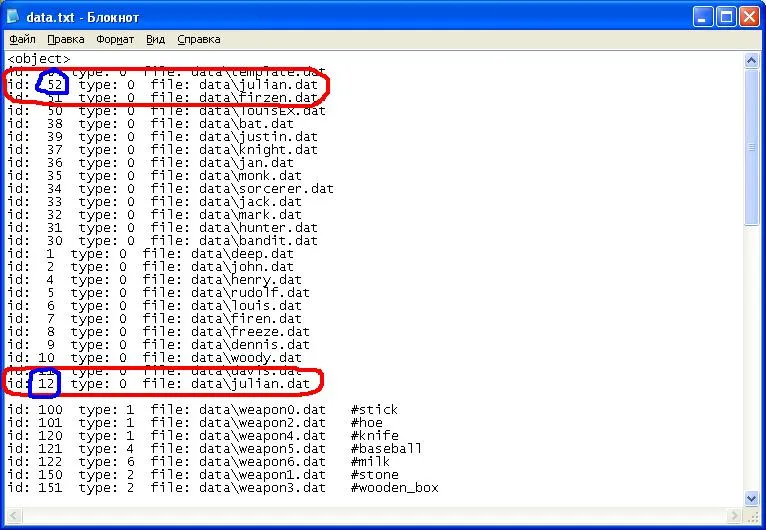Click the vertical scrollbar up arrow
This screenshot has width=766, height=530.
pyautogui.click(x=751, y=61)
